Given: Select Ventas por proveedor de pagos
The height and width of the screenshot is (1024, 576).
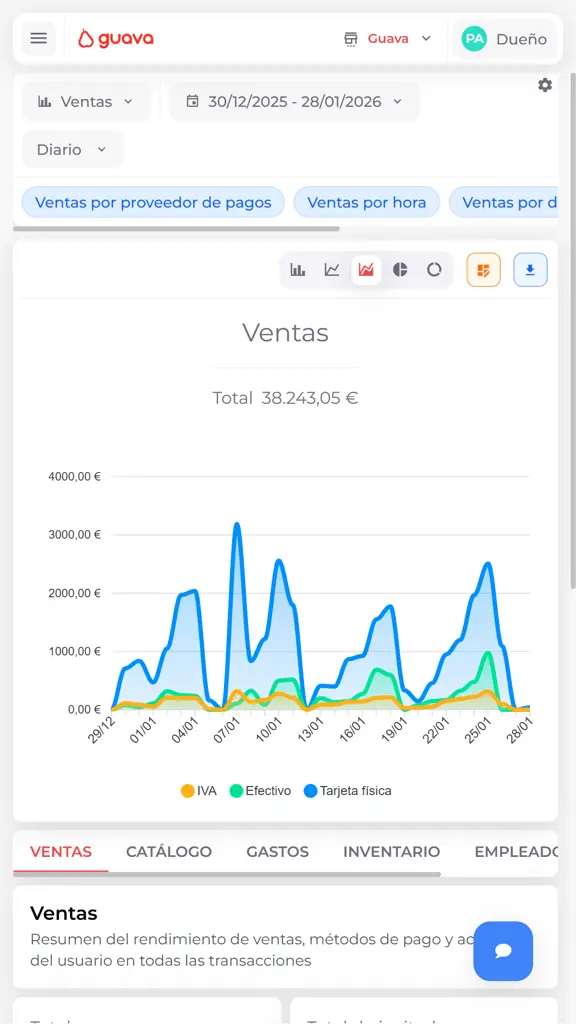Looking at the screenshot, I should [152, 202].
